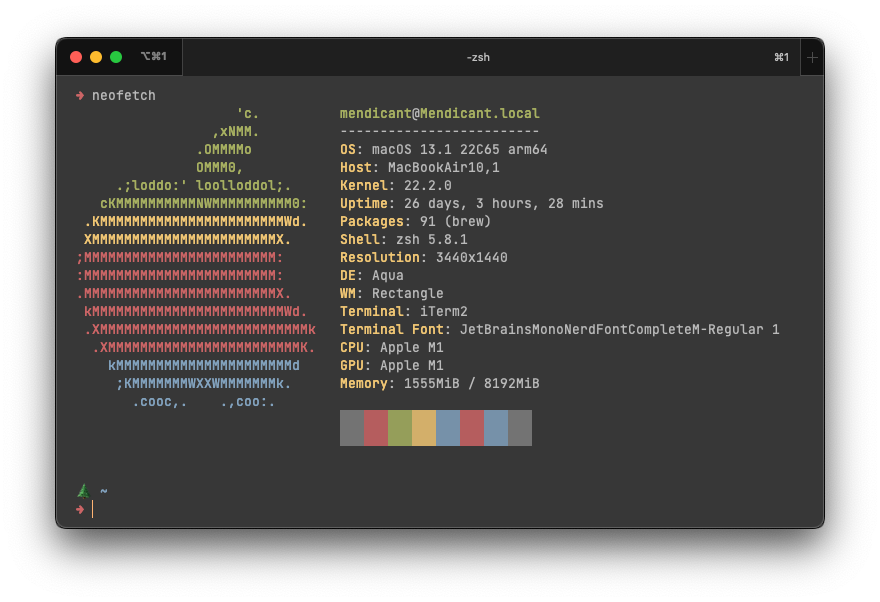
Task: Minimize via the yellow traffic light button
Action: pos(95,57)
